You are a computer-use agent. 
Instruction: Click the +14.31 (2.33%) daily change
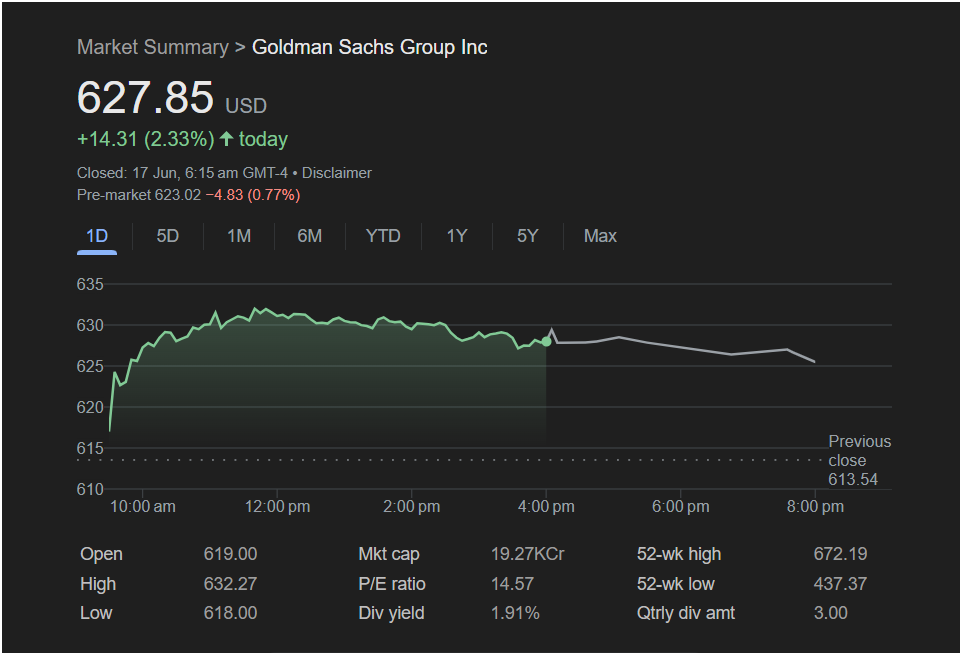146,139
